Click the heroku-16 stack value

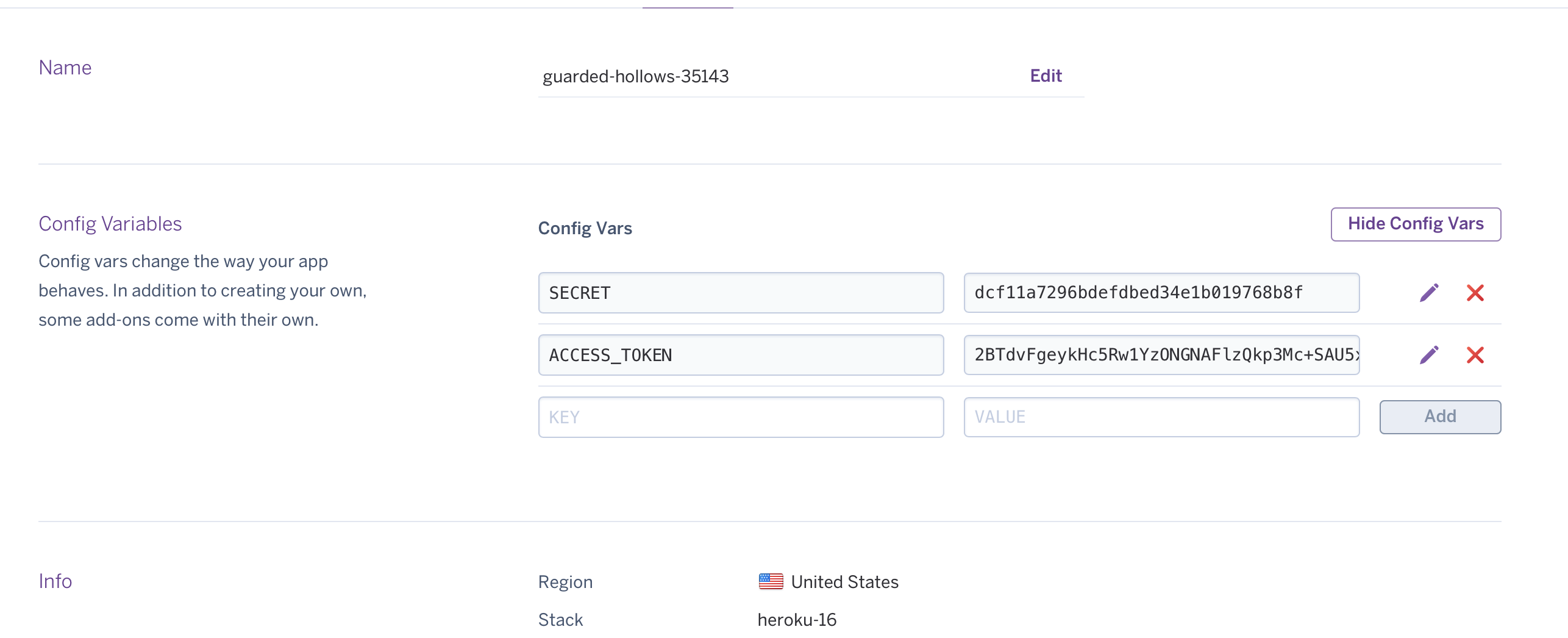[x=797, y=620]
